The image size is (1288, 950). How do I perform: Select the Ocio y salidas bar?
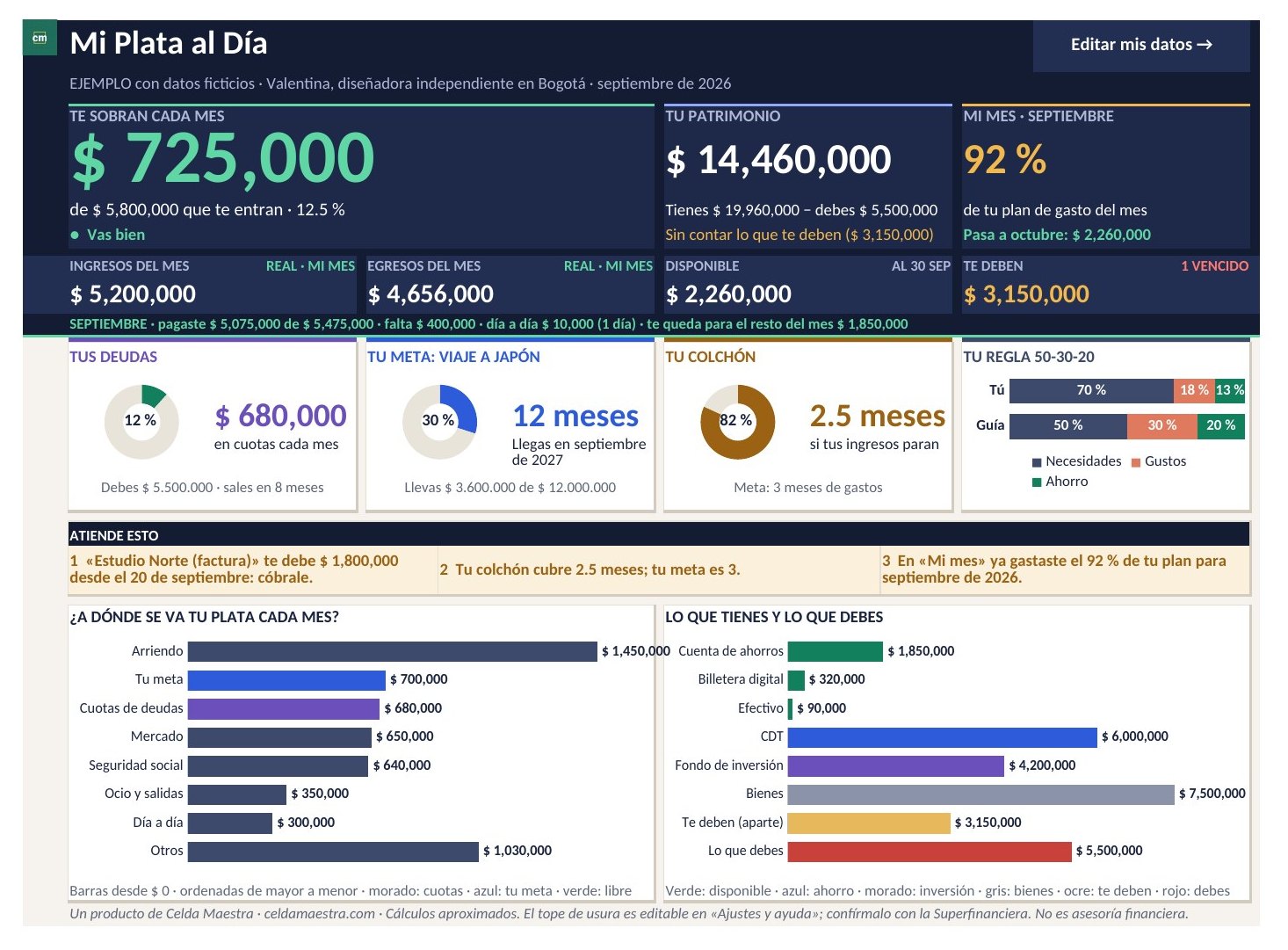click(x=237, y=794)
